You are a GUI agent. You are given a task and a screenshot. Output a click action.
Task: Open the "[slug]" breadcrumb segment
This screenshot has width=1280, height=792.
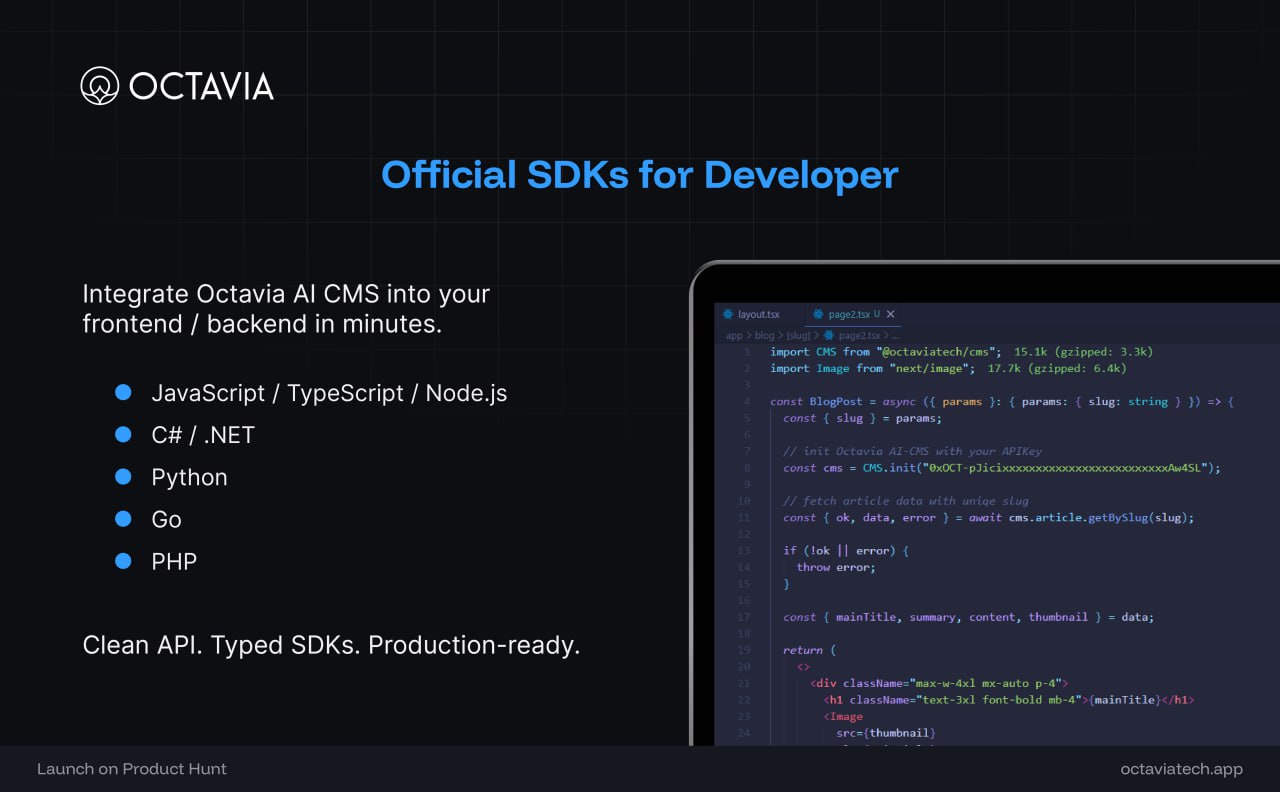(x=798, y=336)
